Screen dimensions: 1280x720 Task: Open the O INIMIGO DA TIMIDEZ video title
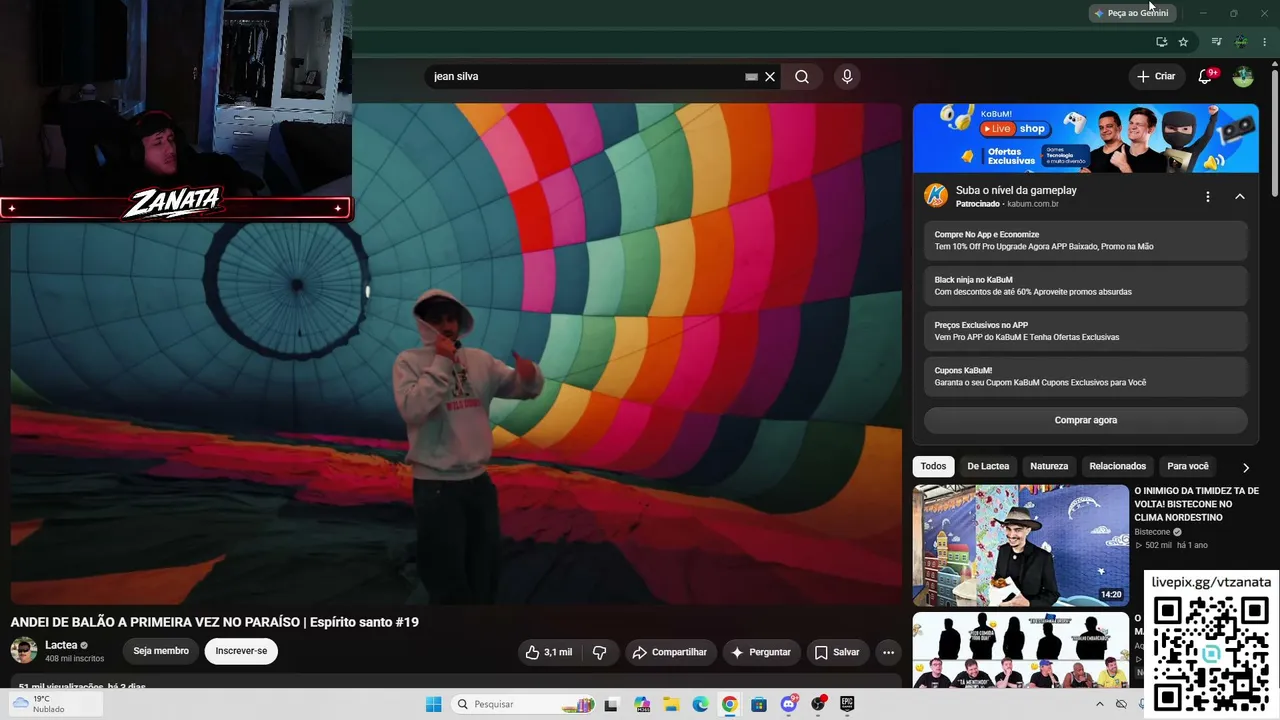point(1196,504)
